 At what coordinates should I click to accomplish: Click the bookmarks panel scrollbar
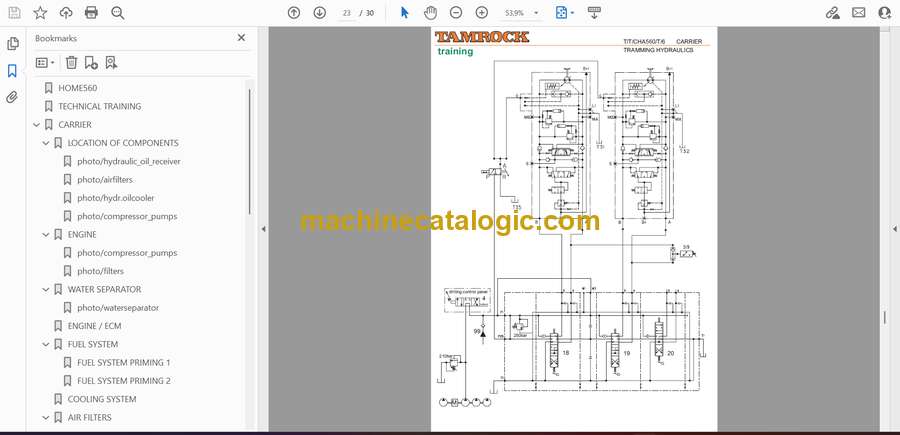pyautogui.click(x=250, y=152)
